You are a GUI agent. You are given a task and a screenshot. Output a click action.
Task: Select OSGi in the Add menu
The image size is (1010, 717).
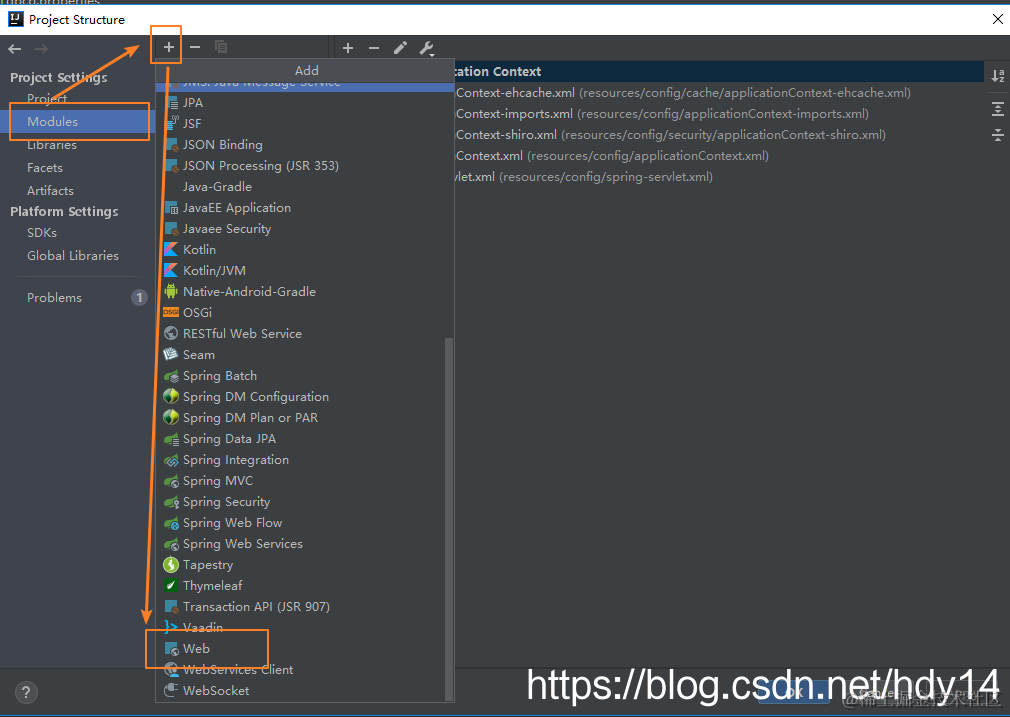304,312
